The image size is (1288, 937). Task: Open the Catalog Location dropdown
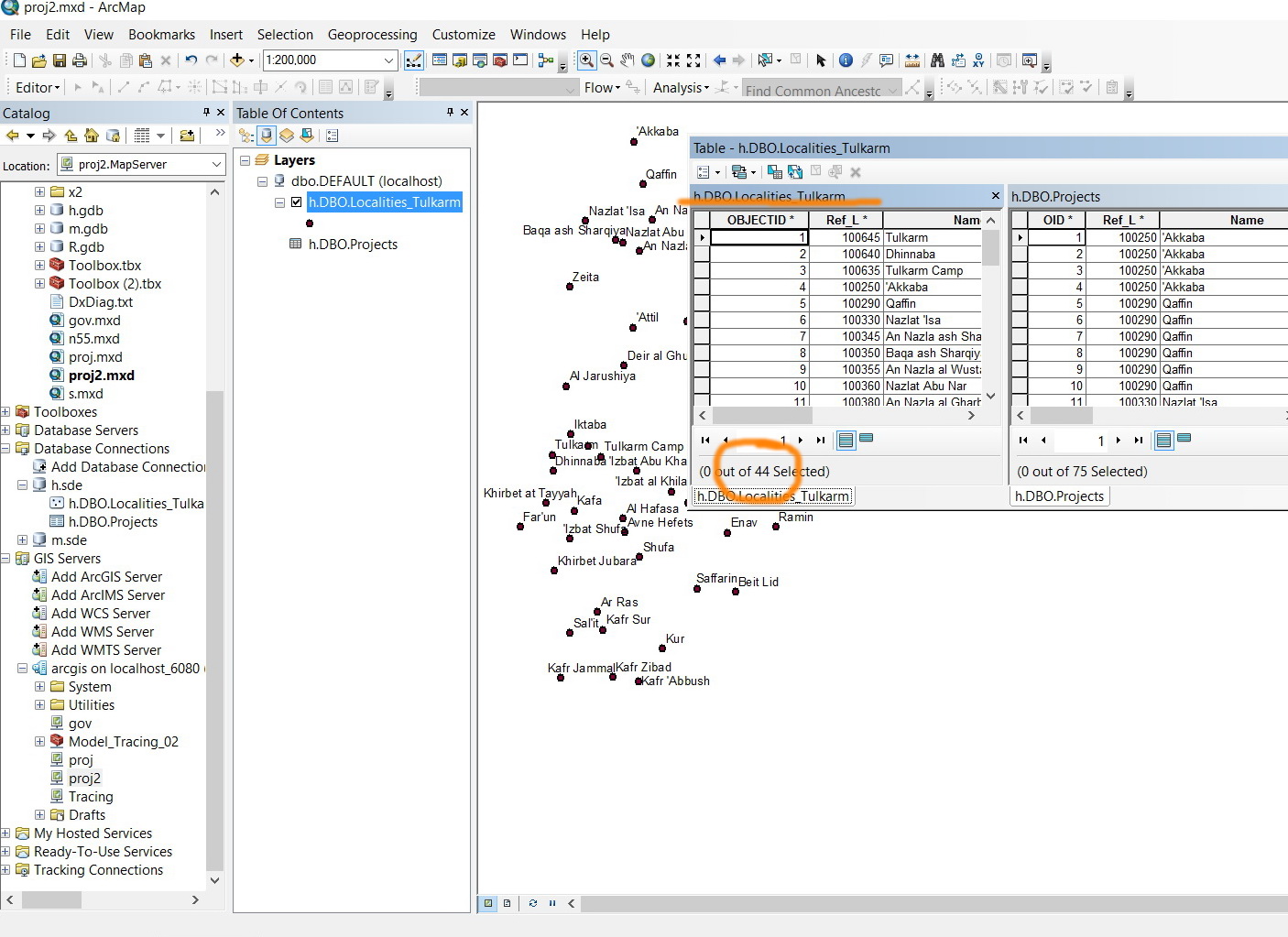pos(217,165)
